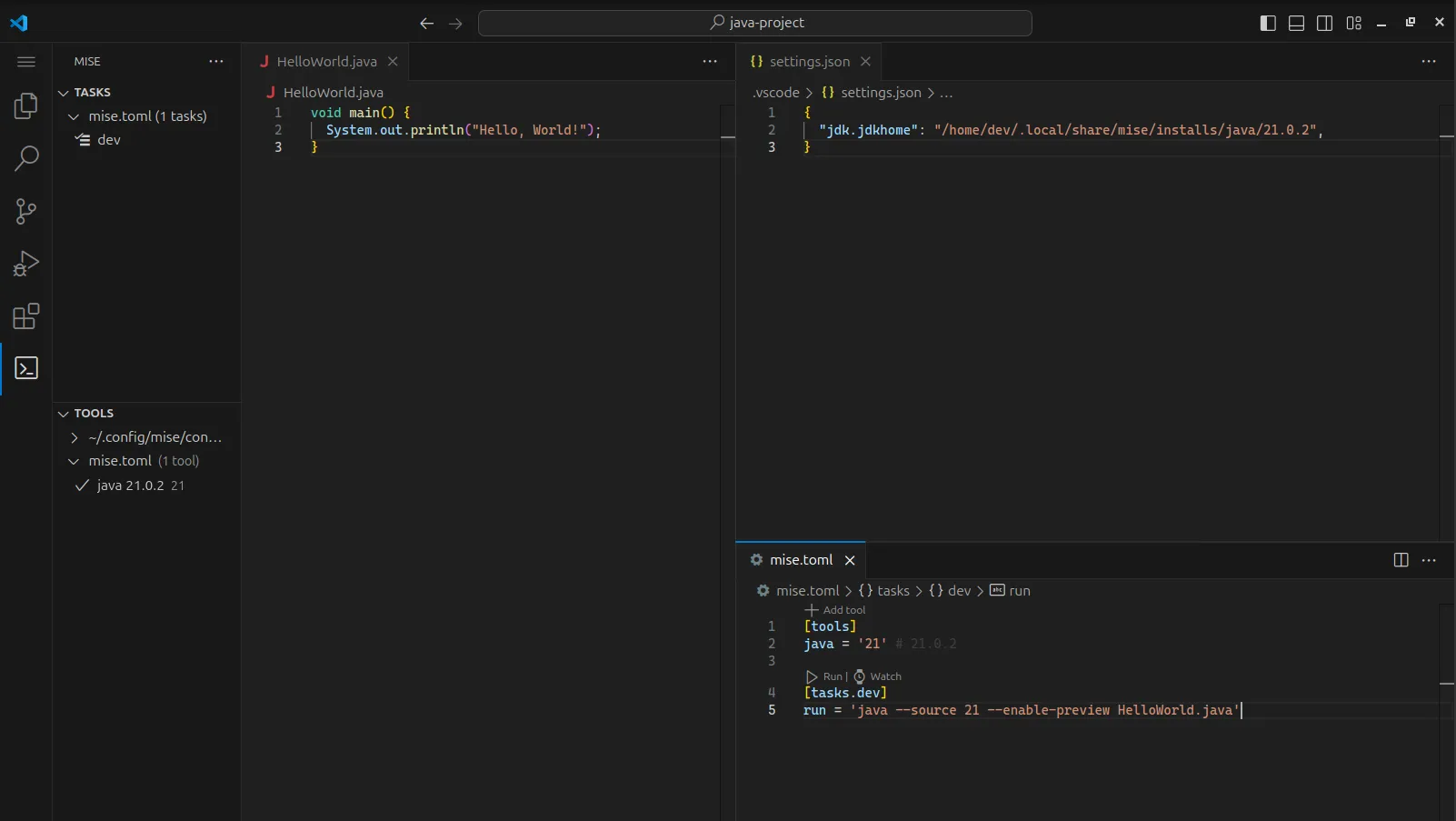Open the Source Control view

[25, 211]
